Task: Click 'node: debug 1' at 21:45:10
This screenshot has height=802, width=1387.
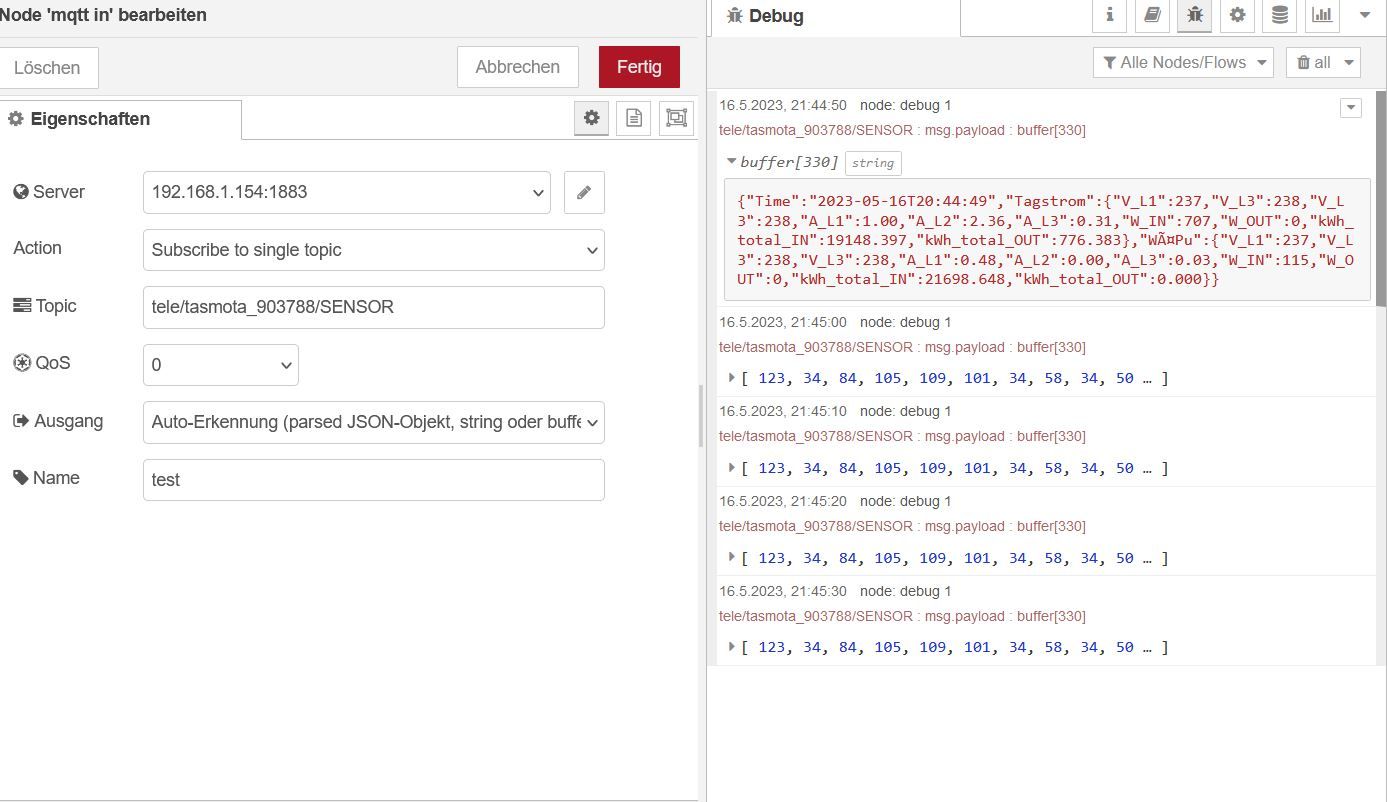Action: click(906, 411)
